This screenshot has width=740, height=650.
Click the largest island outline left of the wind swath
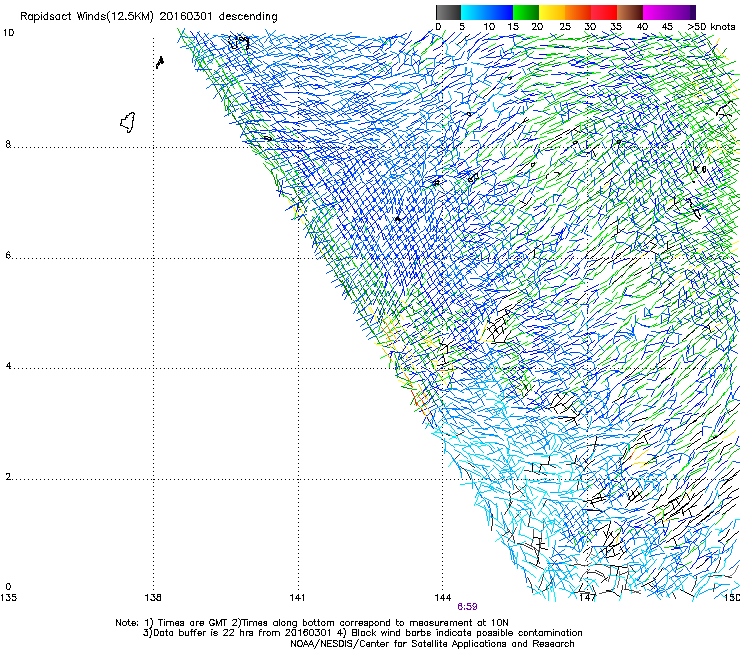click(x=128, y=122)
